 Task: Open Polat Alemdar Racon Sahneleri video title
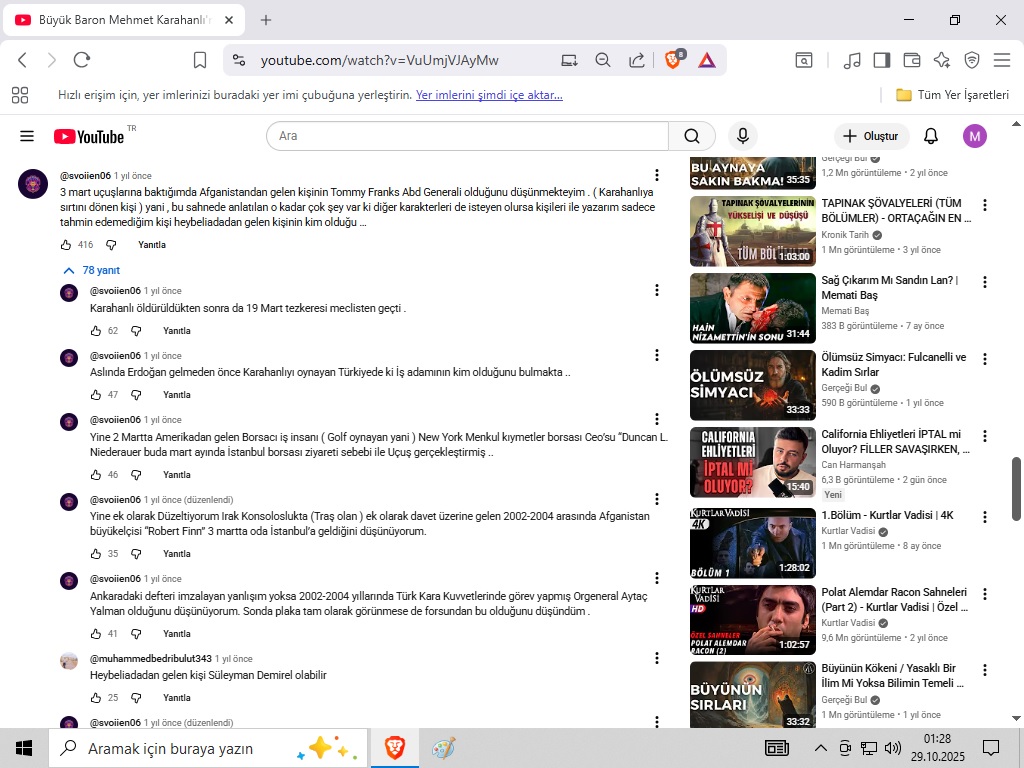click(894, 600)
